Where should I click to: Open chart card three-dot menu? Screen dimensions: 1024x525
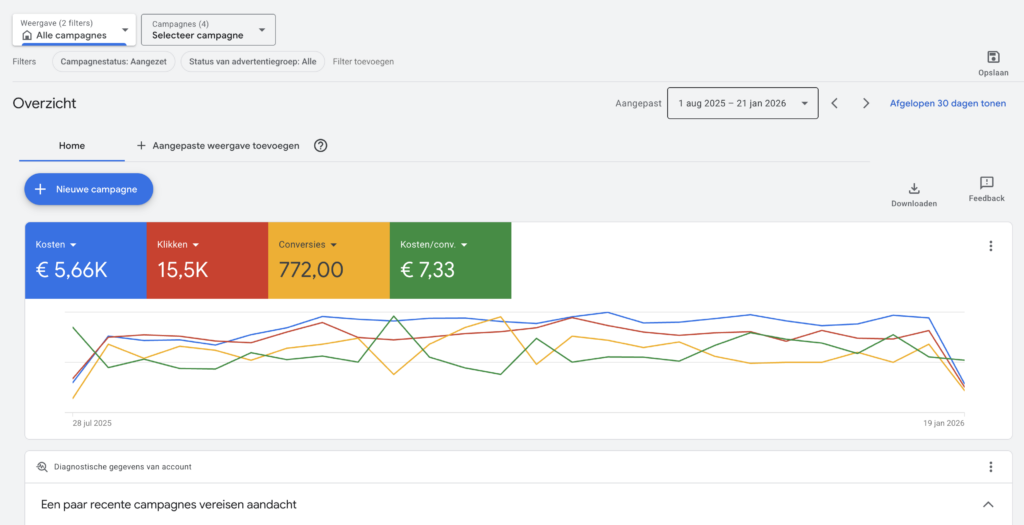pyautogui.click(x=990, y=246)
